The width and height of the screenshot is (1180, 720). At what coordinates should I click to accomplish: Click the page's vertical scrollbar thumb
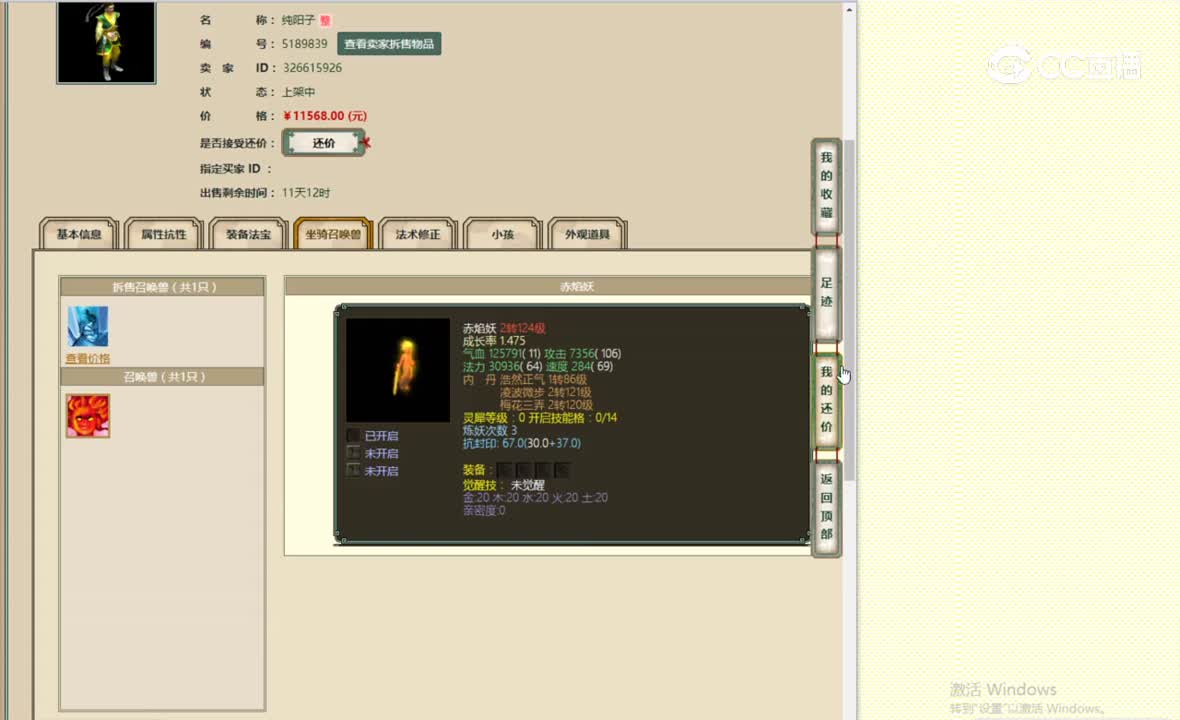pos(850,310)
